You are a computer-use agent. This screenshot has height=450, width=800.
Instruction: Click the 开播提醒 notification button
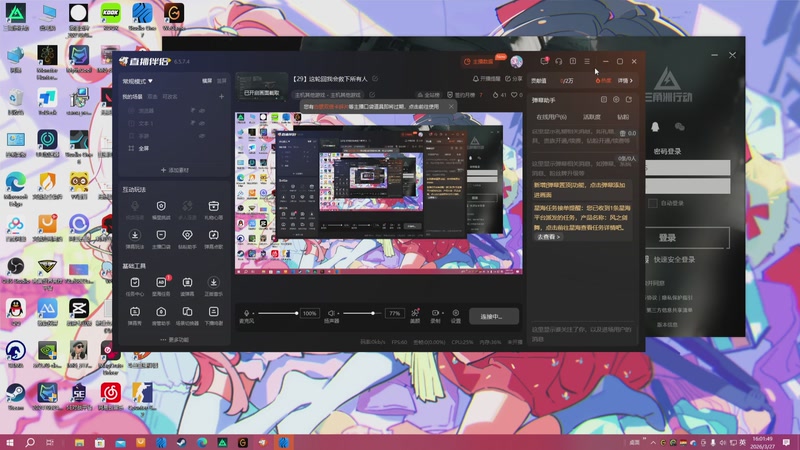(486, 79)
